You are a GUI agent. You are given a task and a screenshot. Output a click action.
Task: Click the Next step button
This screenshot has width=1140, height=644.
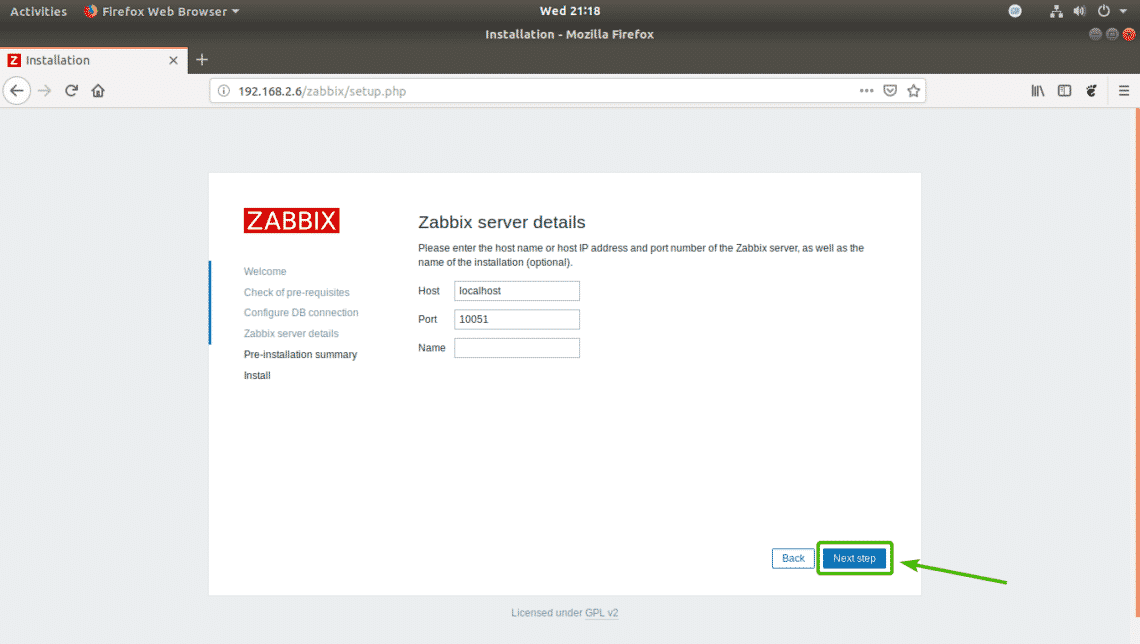pyautogui.click(x=854, y=558)
